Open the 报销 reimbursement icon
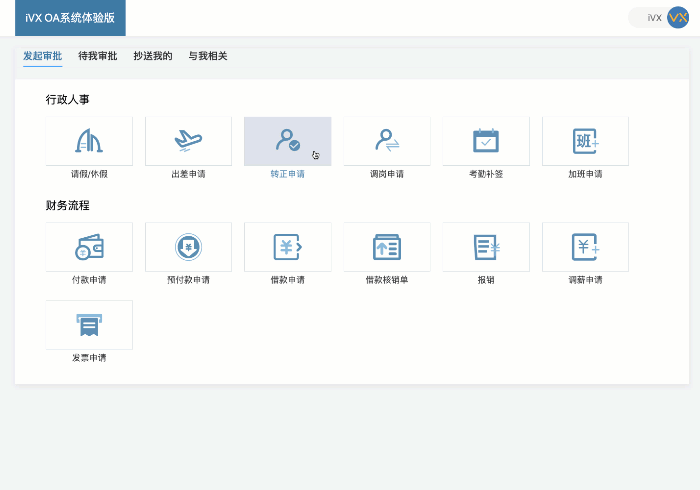 tap(486, 247)
